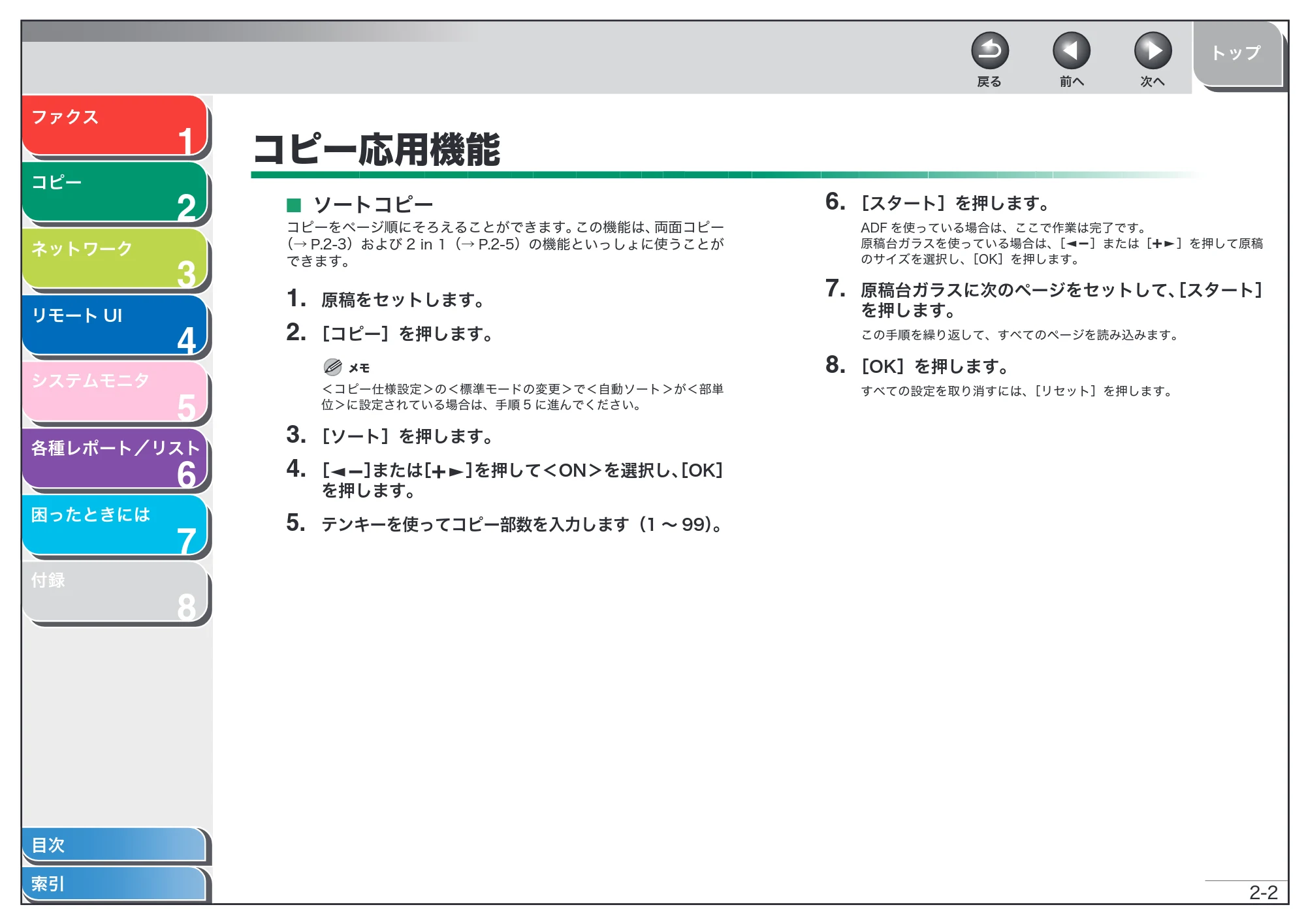
Task: Click the page number 2-2
Action: (1263, 893)
